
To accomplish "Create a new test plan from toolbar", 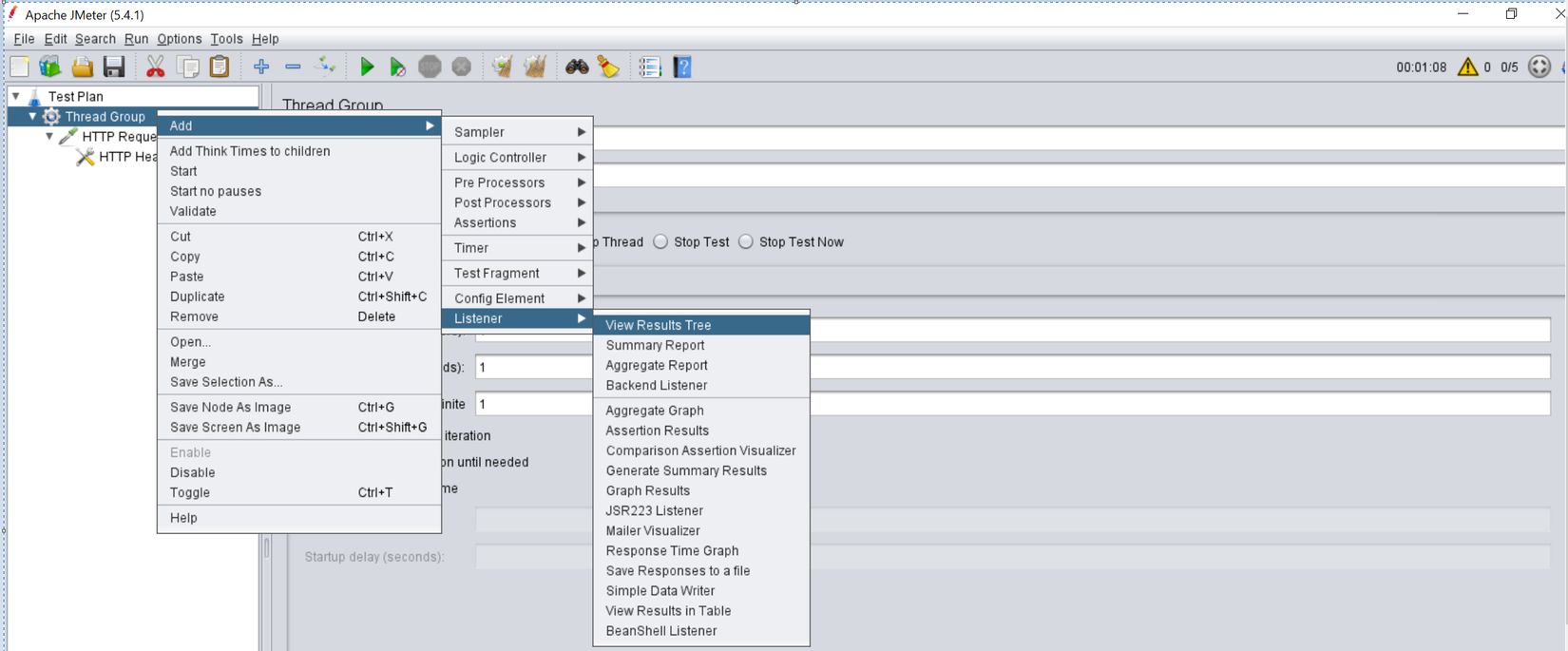I will click(x=20, y=67).
